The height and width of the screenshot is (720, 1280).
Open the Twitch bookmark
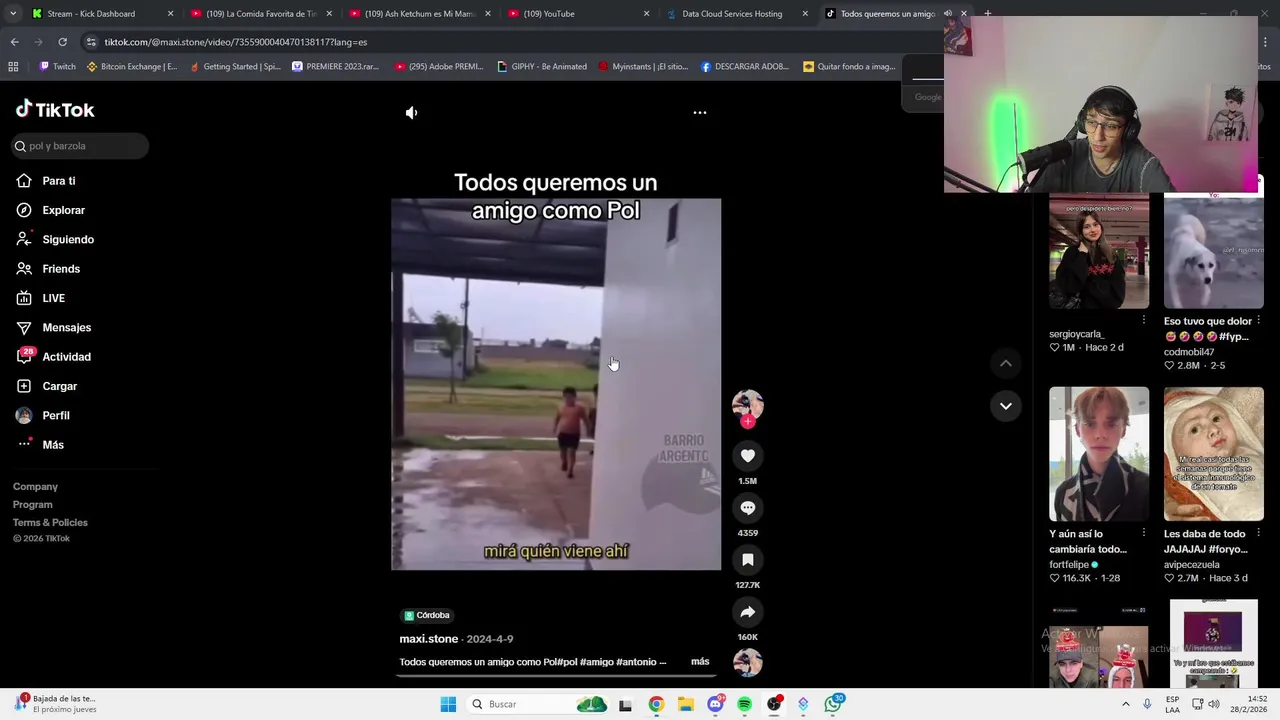click(x=57, y=67)
